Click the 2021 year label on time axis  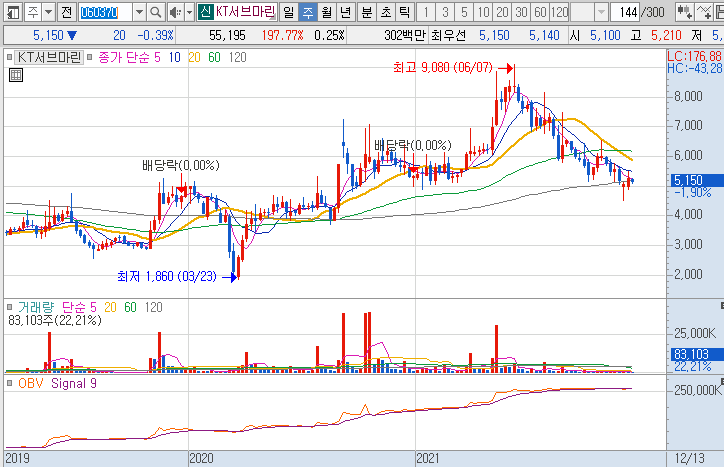428,458
